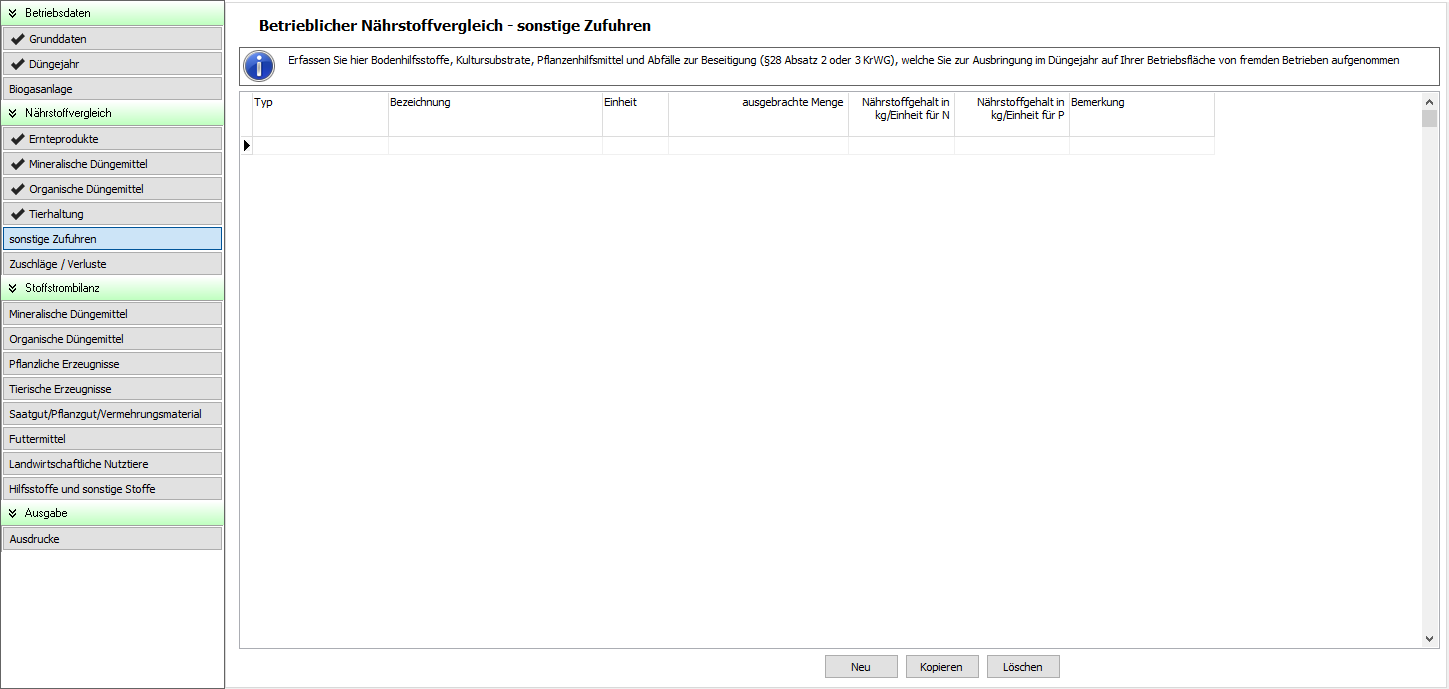Screen dimensions: 1449x689
Task: Click the blue info icon
Action: coord(259,66)
